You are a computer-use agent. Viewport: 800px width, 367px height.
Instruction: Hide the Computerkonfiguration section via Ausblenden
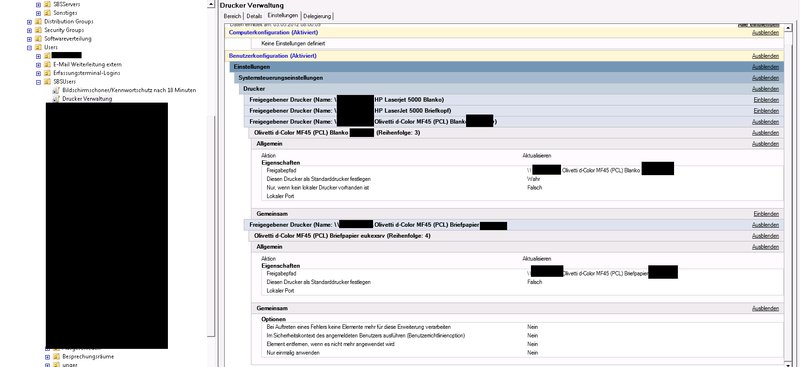[765, 33]
